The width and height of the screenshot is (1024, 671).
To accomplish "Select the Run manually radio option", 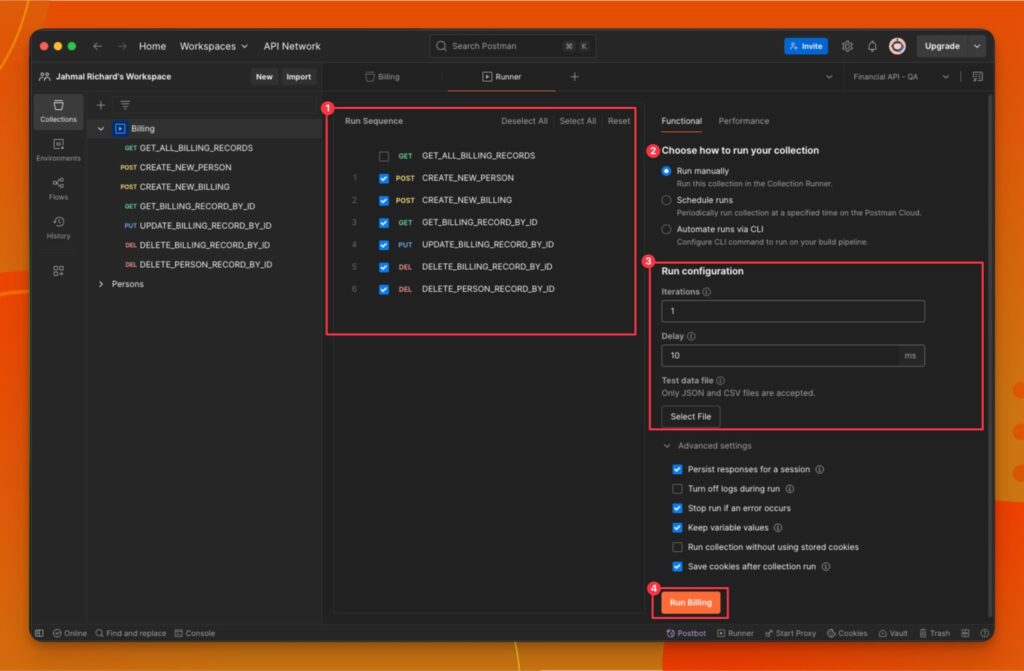I will coord(666,171).
